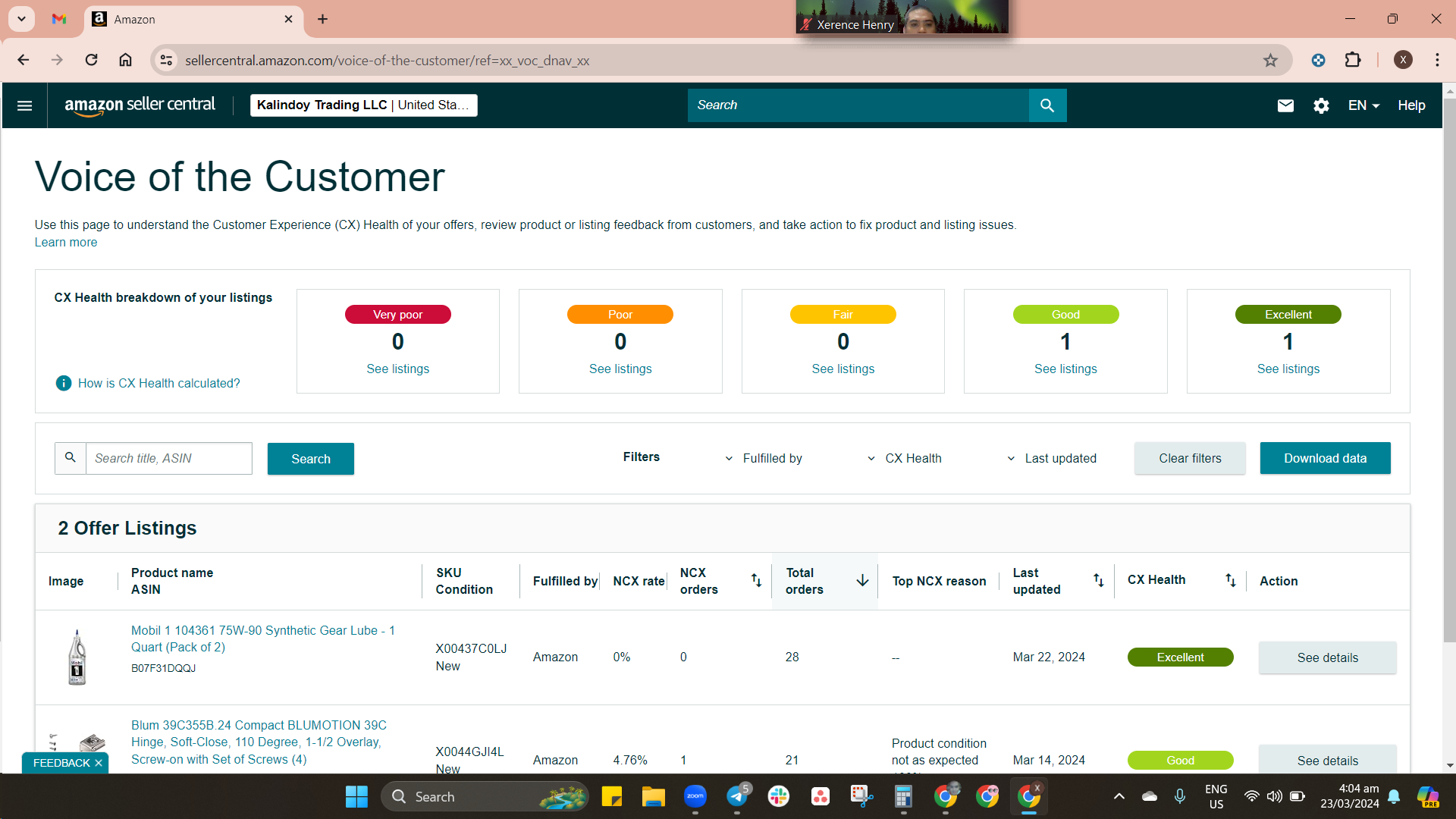Sort by Total orders down arrow
This screenshot has height=819, width=1456.
(862, 580)
